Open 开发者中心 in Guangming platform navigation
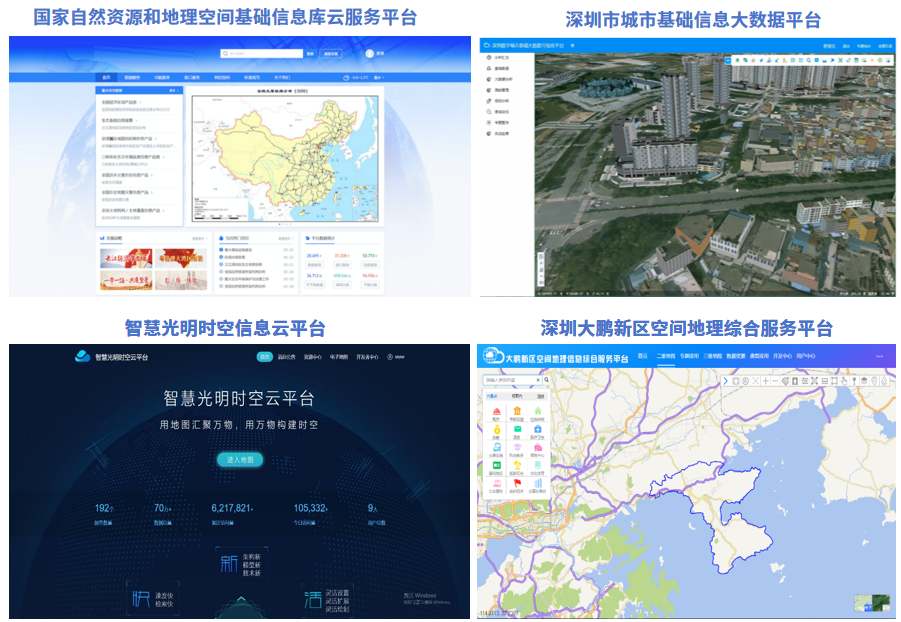 coord(367,357)
